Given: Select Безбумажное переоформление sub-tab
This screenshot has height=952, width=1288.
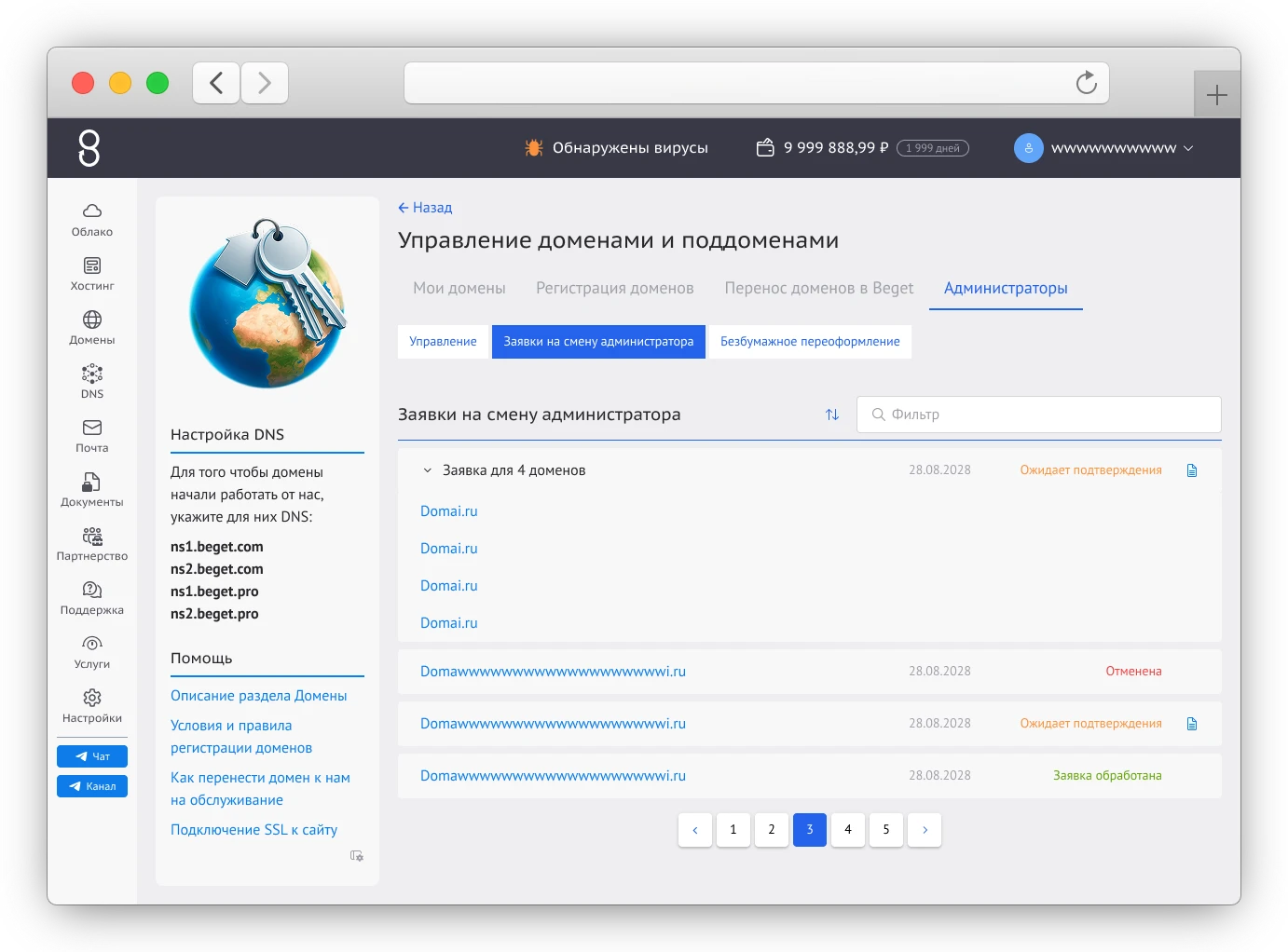Looking at the screenshot, I should [810, 342].
